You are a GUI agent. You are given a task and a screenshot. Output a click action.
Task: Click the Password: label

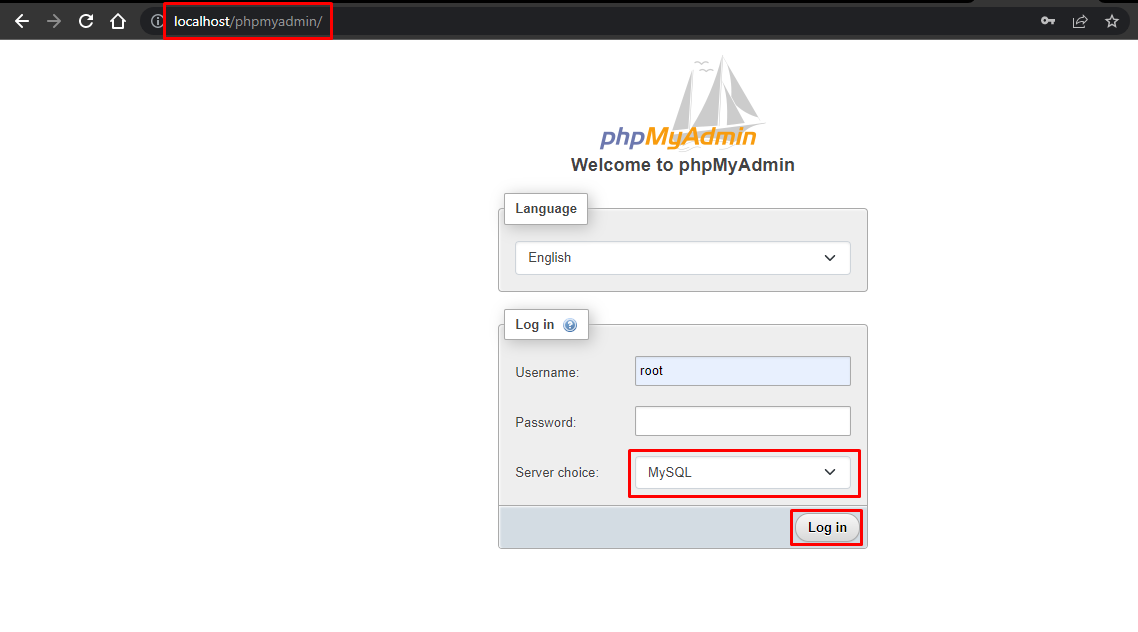pyautogui.click(x=545, y=422)
